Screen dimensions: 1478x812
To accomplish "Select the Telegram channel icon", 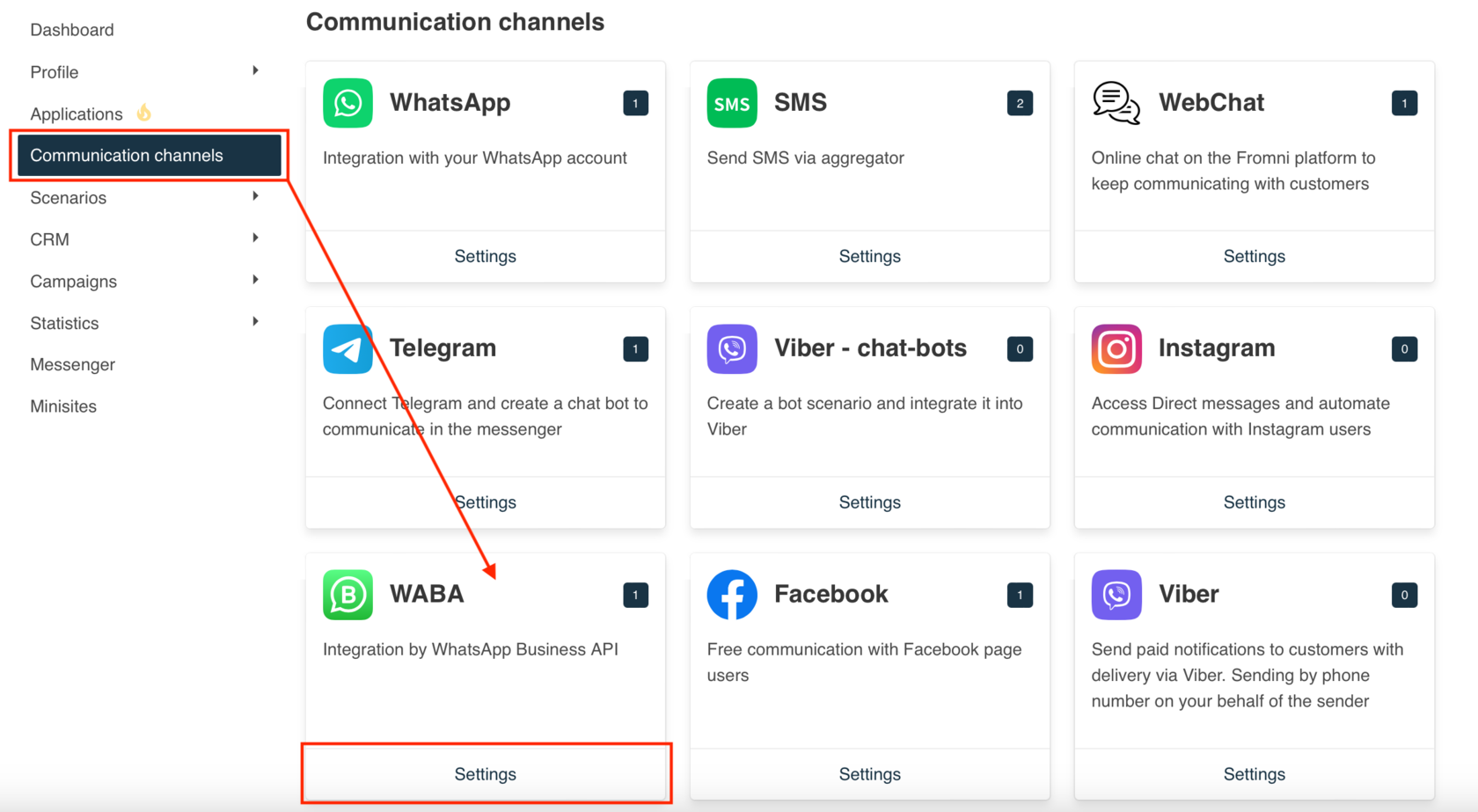I will point(347,348).
